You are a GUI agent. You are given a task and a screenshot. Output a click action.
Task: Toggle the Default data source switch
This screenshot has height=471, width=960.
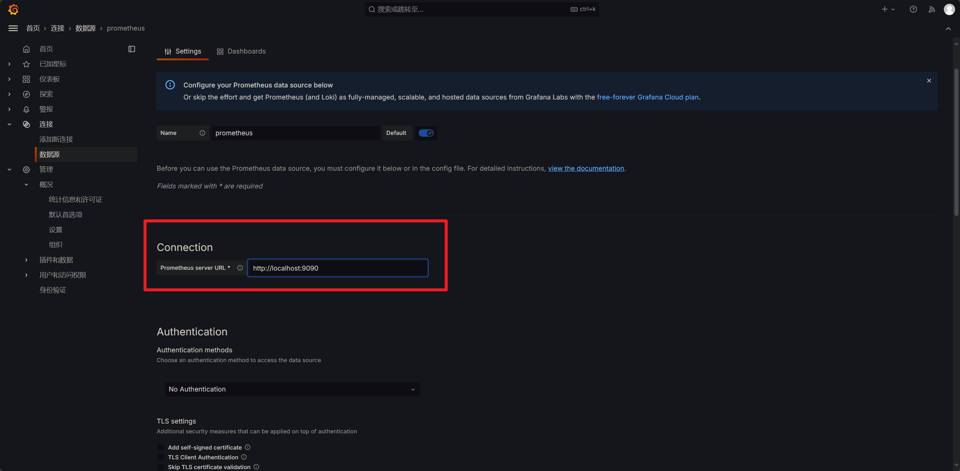pos(426,133)
